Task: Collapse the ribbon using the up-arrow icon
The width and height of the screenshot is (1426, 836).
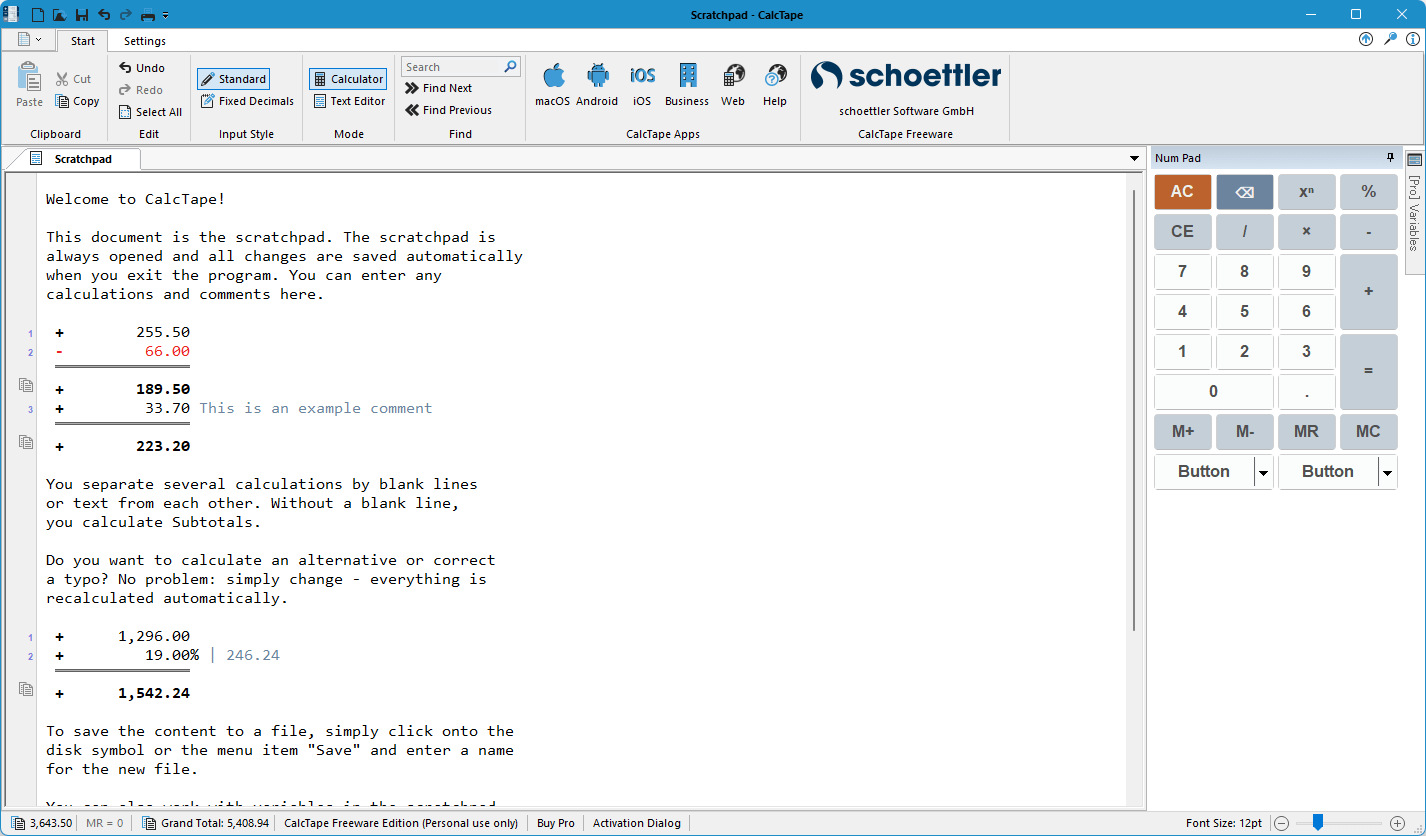Action: [x=1366, y=39]
